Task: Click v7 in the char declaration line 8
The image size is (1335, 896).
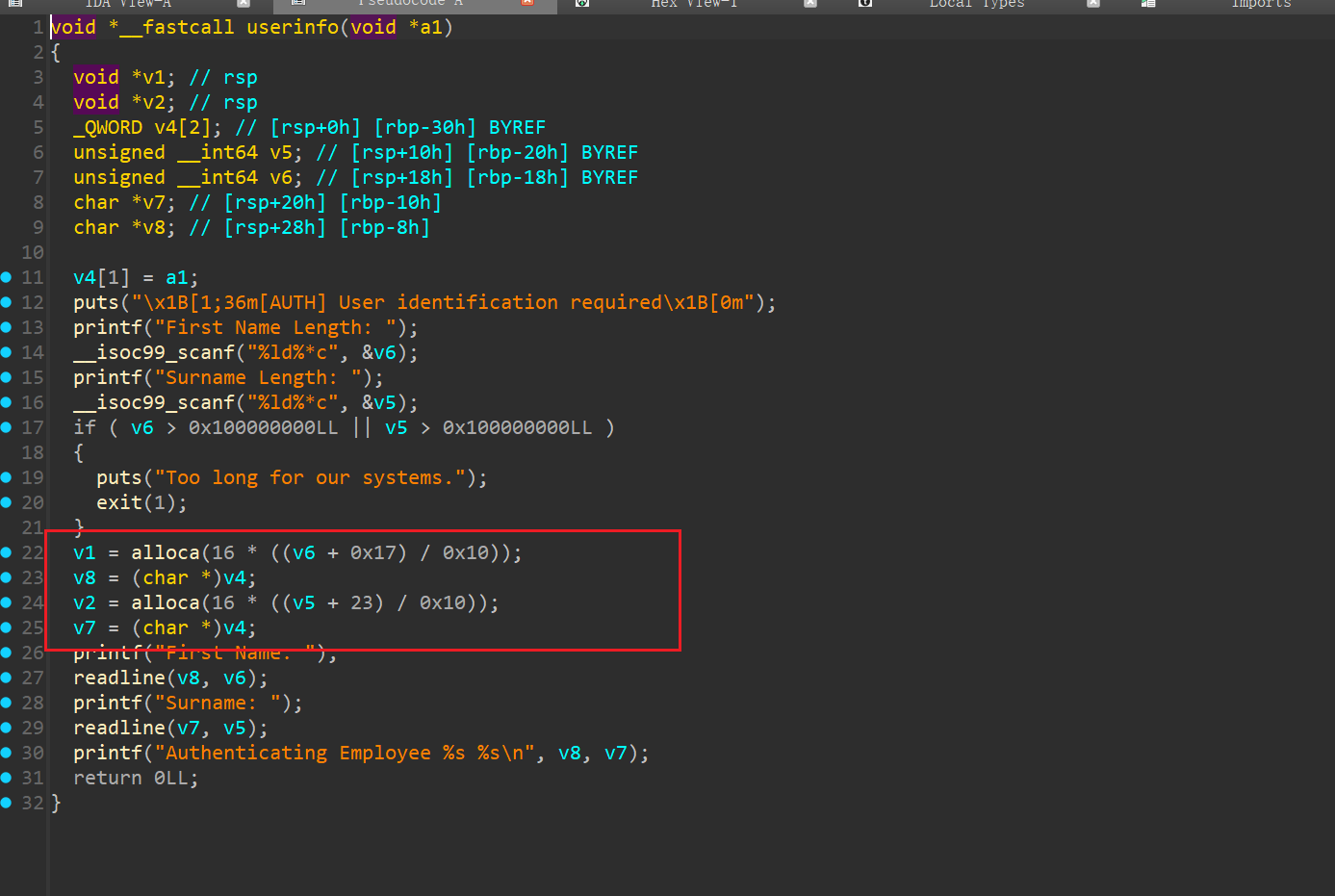Action: pos(154,202)
